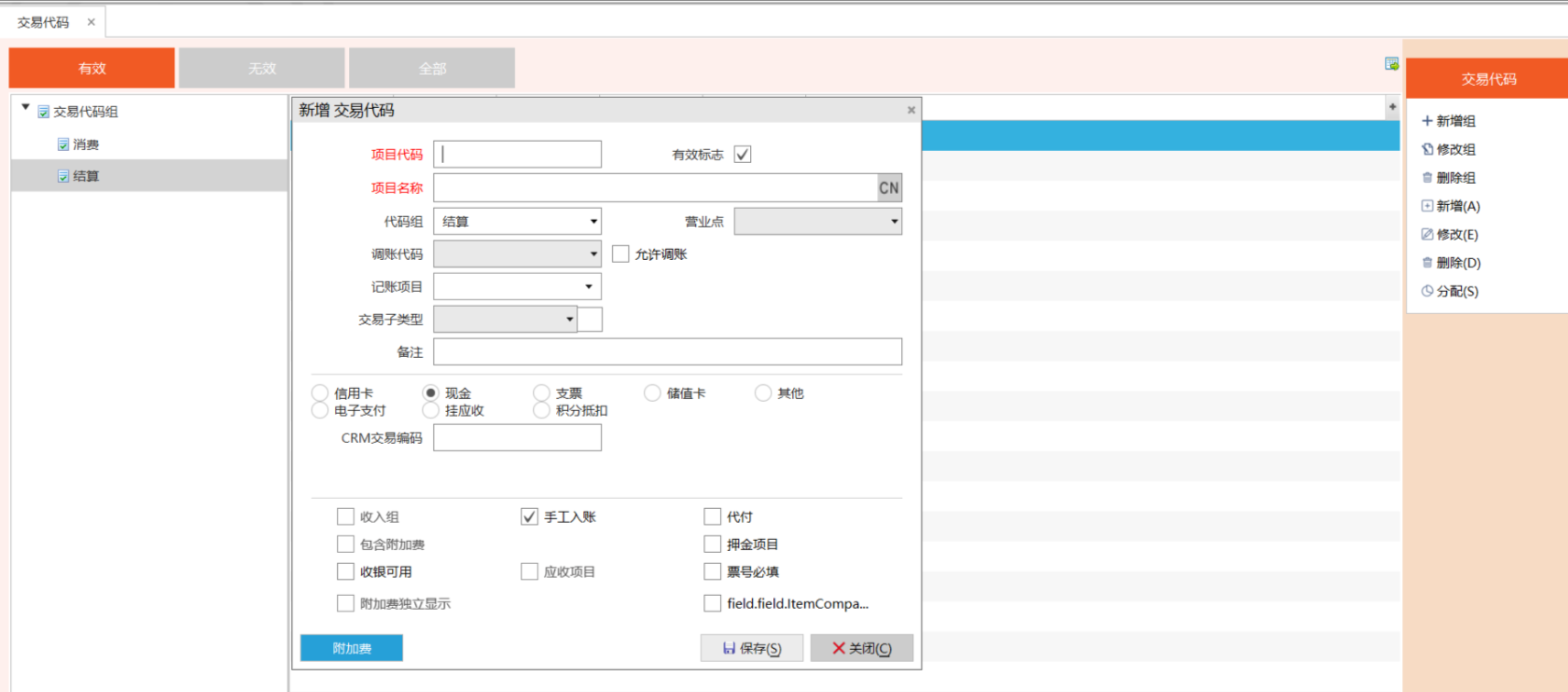Collapse the 交易代码组 tree node

[26, 108]
